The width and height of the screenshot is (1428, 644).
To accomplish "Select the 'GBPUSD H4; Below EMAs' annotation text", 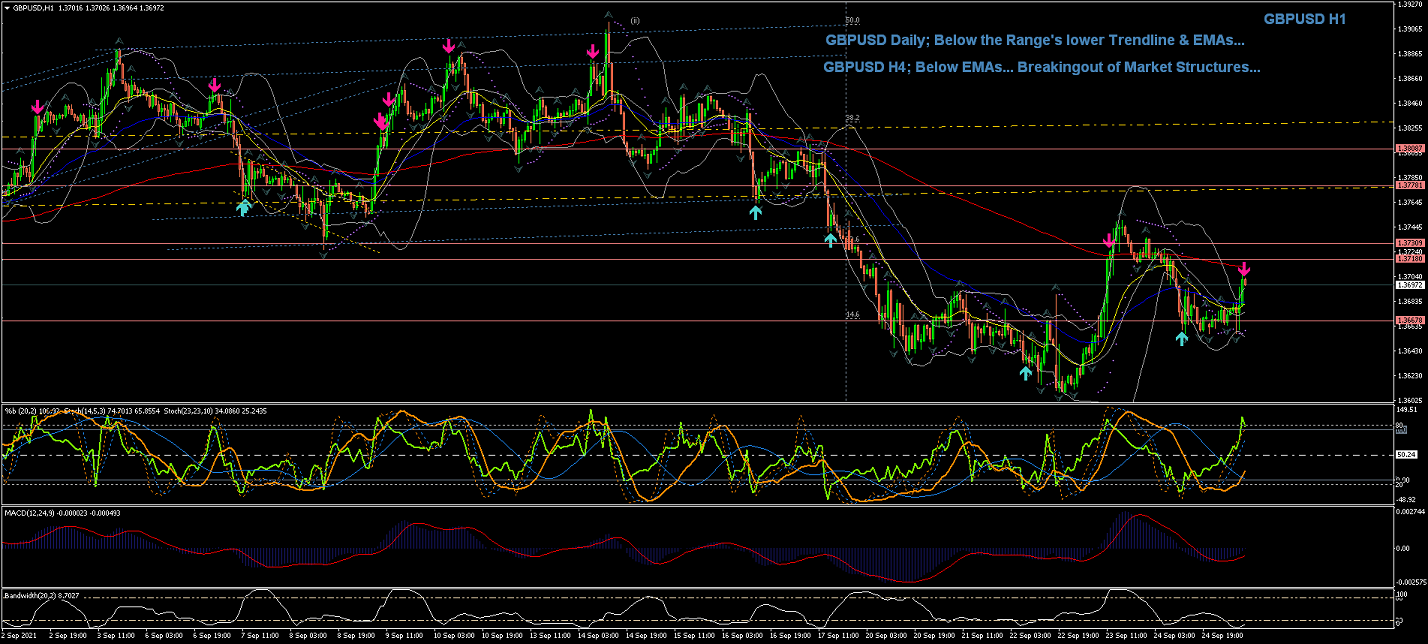I will (1040, 68).
